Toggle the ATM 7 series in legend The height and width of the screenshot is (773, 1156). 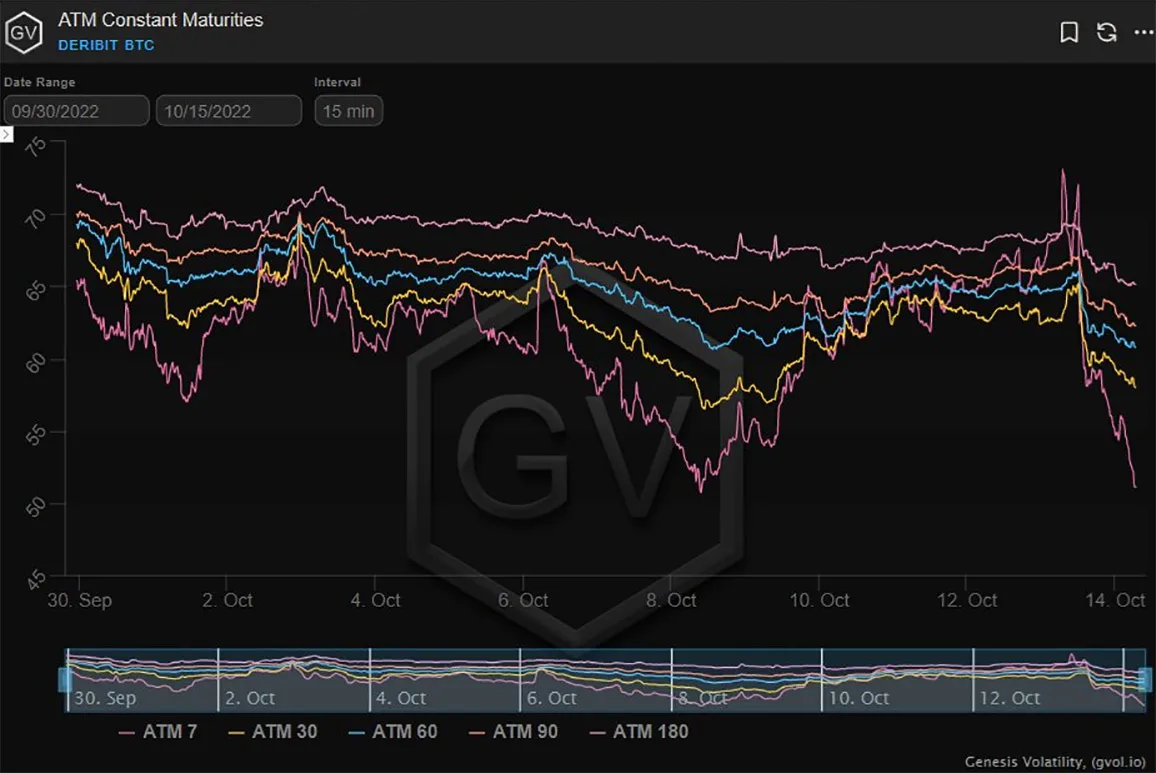158,732
